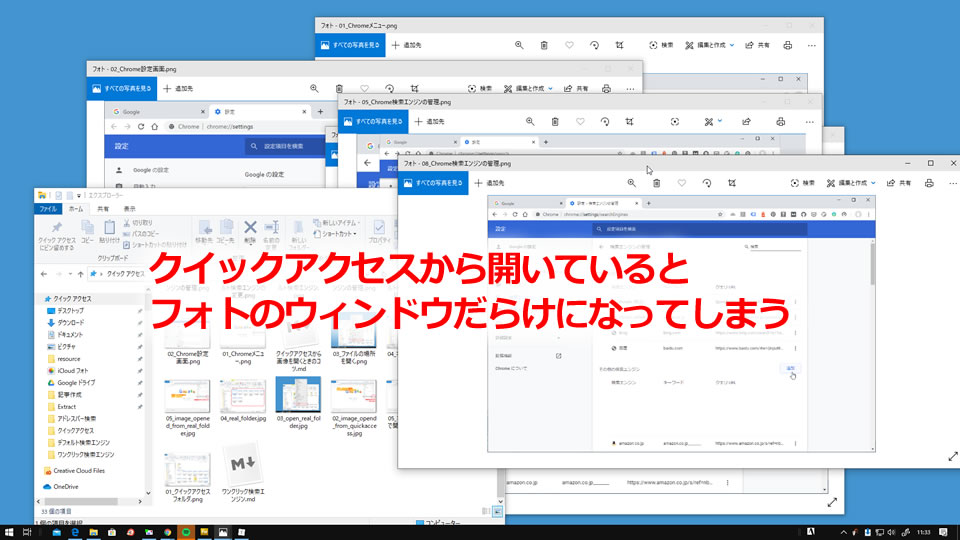This screenshot has height=540, width=960.
Task: Click すべての写真を見る in 02_Chrome設定画面 window
Action: click(121, 88)
